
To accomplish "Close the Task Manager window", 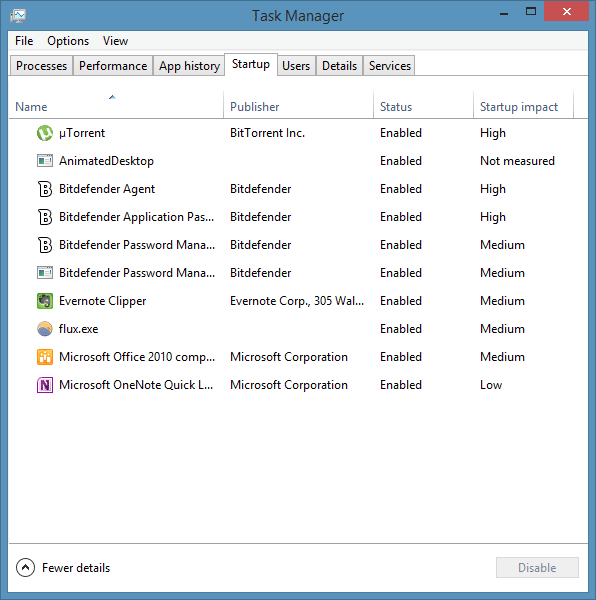I will pos(566,11).
